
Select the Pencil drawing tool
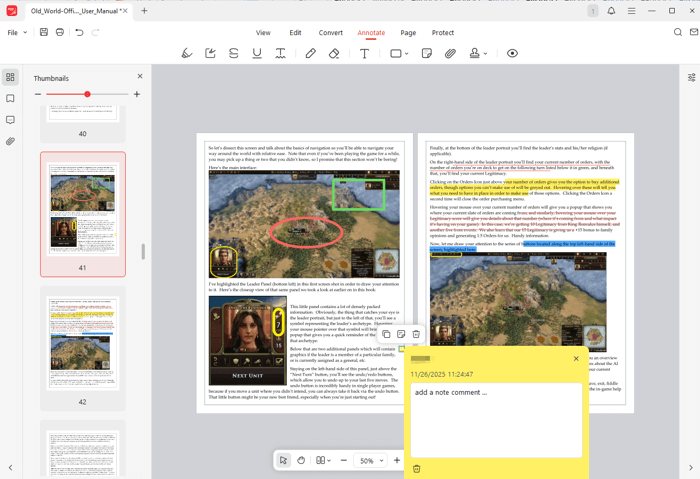point(311,54)
